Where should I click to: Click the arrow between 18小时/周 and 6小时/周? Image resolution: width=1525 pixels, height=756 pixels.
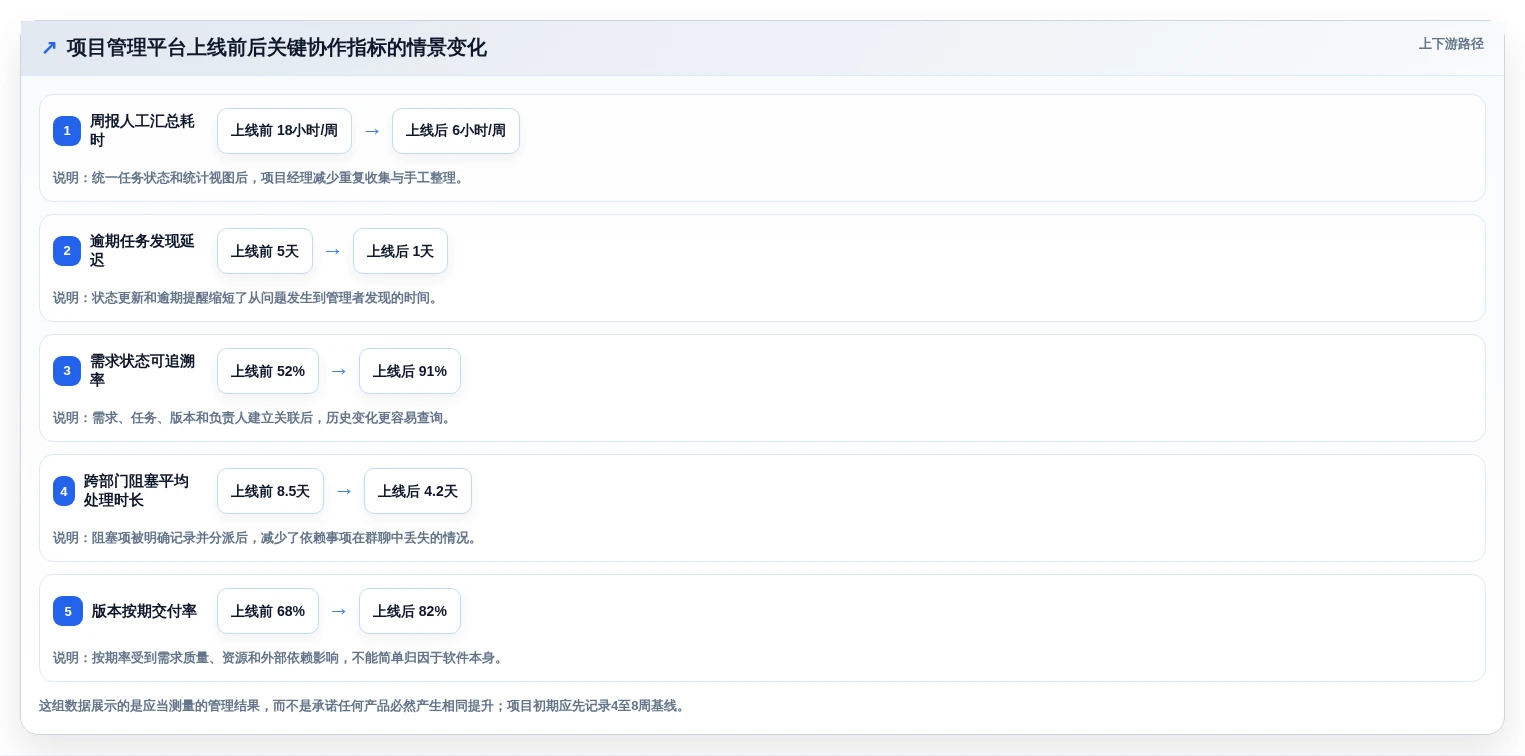tap(372, 131)
